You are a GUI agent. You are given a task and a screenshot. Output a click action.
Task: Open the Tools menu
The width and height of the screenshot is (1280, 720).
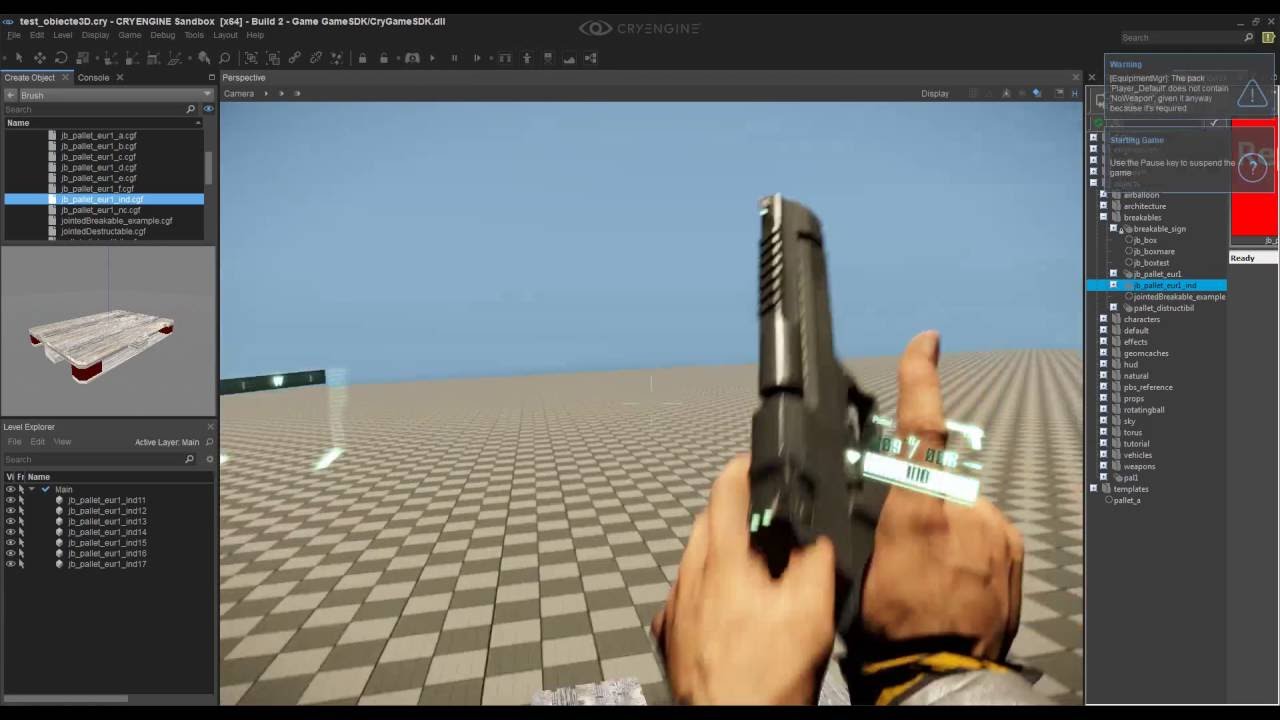coord(194,35)
